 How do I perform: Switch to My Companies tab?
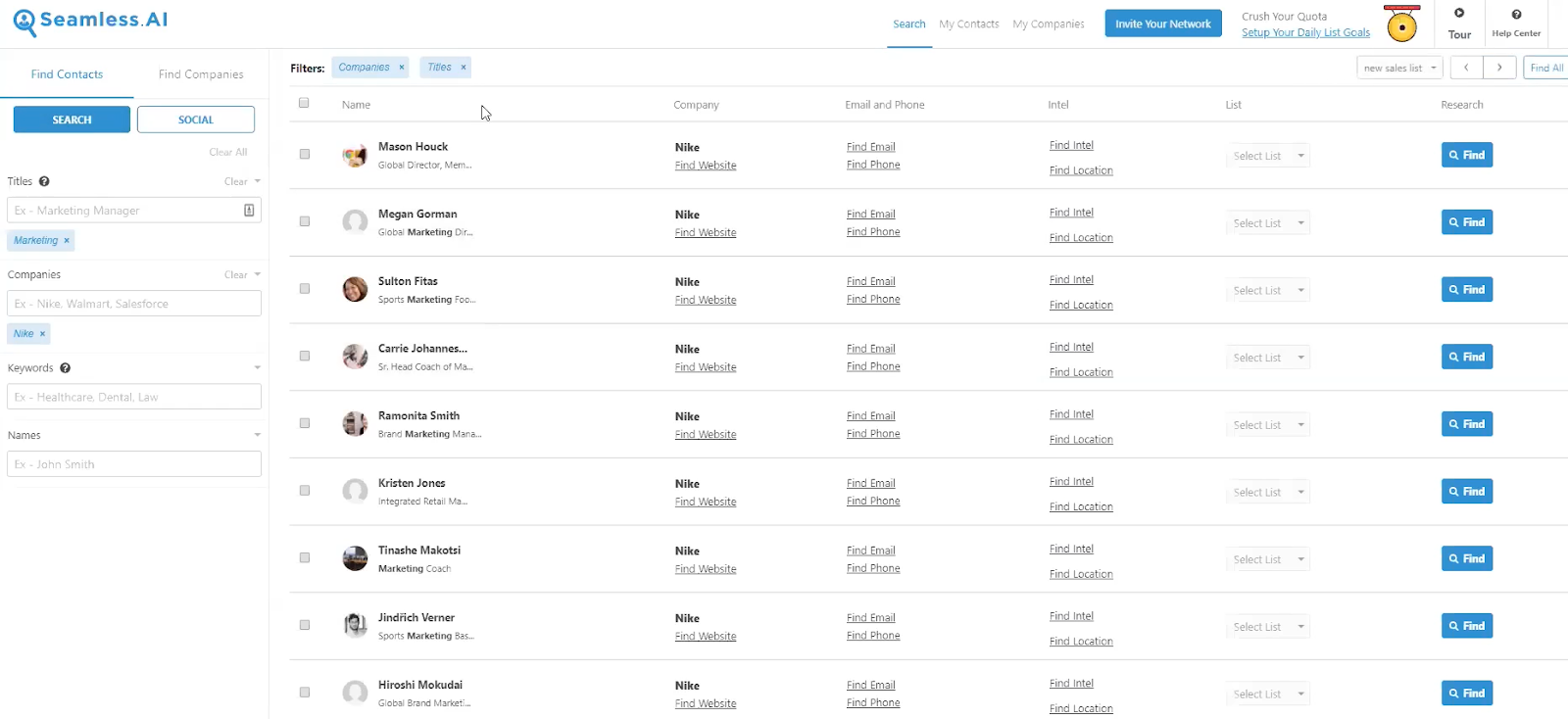[x=1049, y=24]
